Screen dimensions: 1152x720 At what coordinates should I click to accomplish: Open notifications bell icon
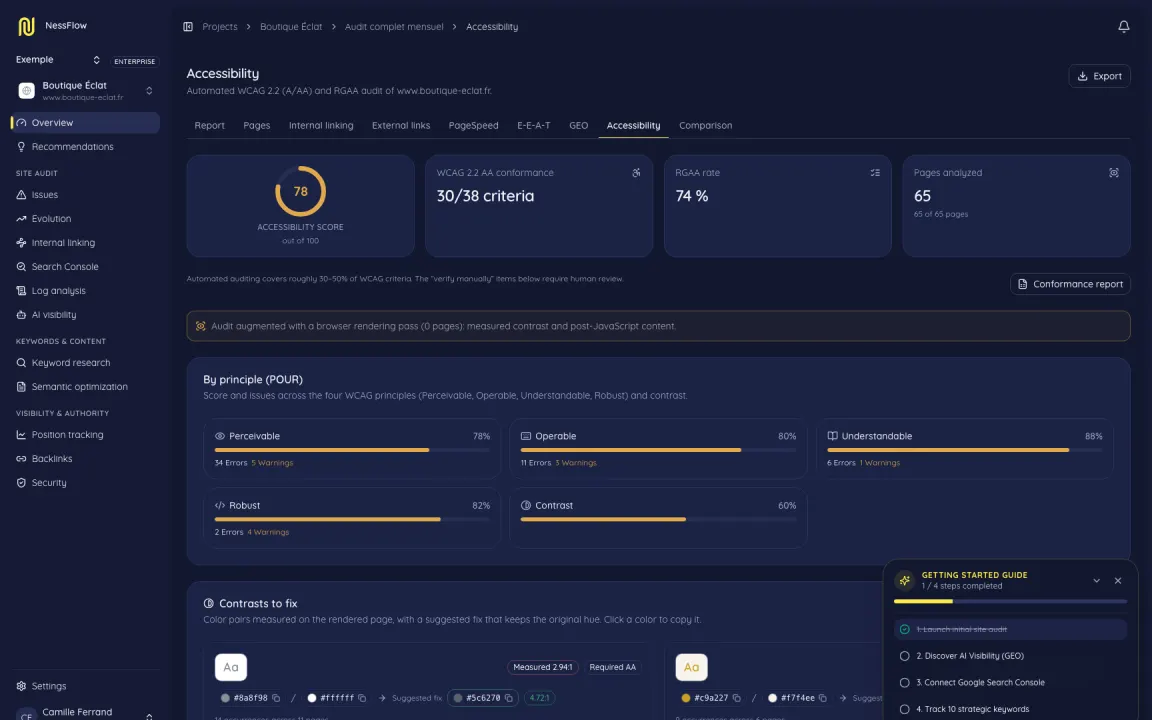[1123, 26]
